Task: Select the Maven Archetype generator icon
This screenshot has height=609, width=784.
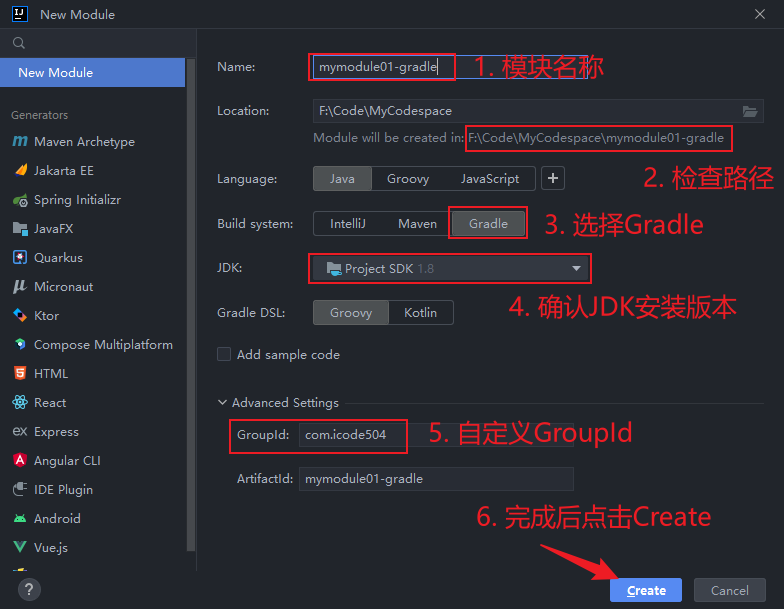Action: [19, 142]
